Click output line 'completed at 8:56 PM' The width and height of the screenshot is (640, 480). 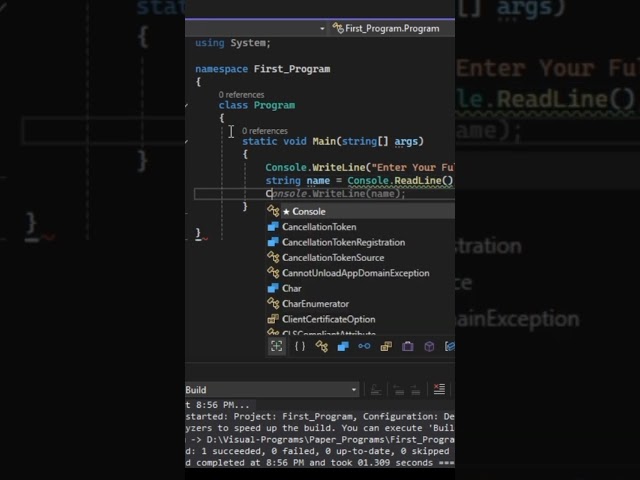[320, 462]
